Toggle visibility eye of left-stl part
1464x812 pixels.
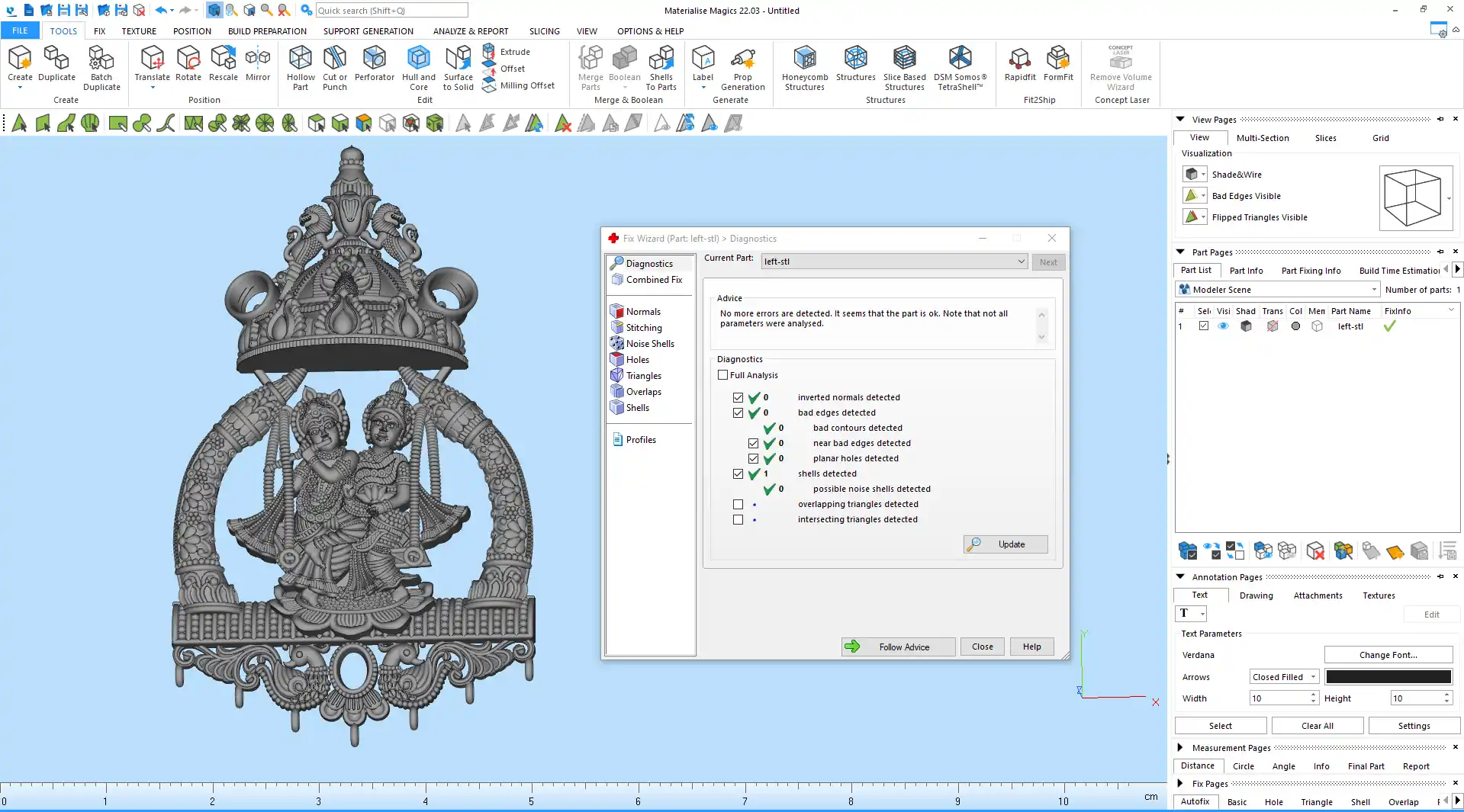tap(1223, 326)
